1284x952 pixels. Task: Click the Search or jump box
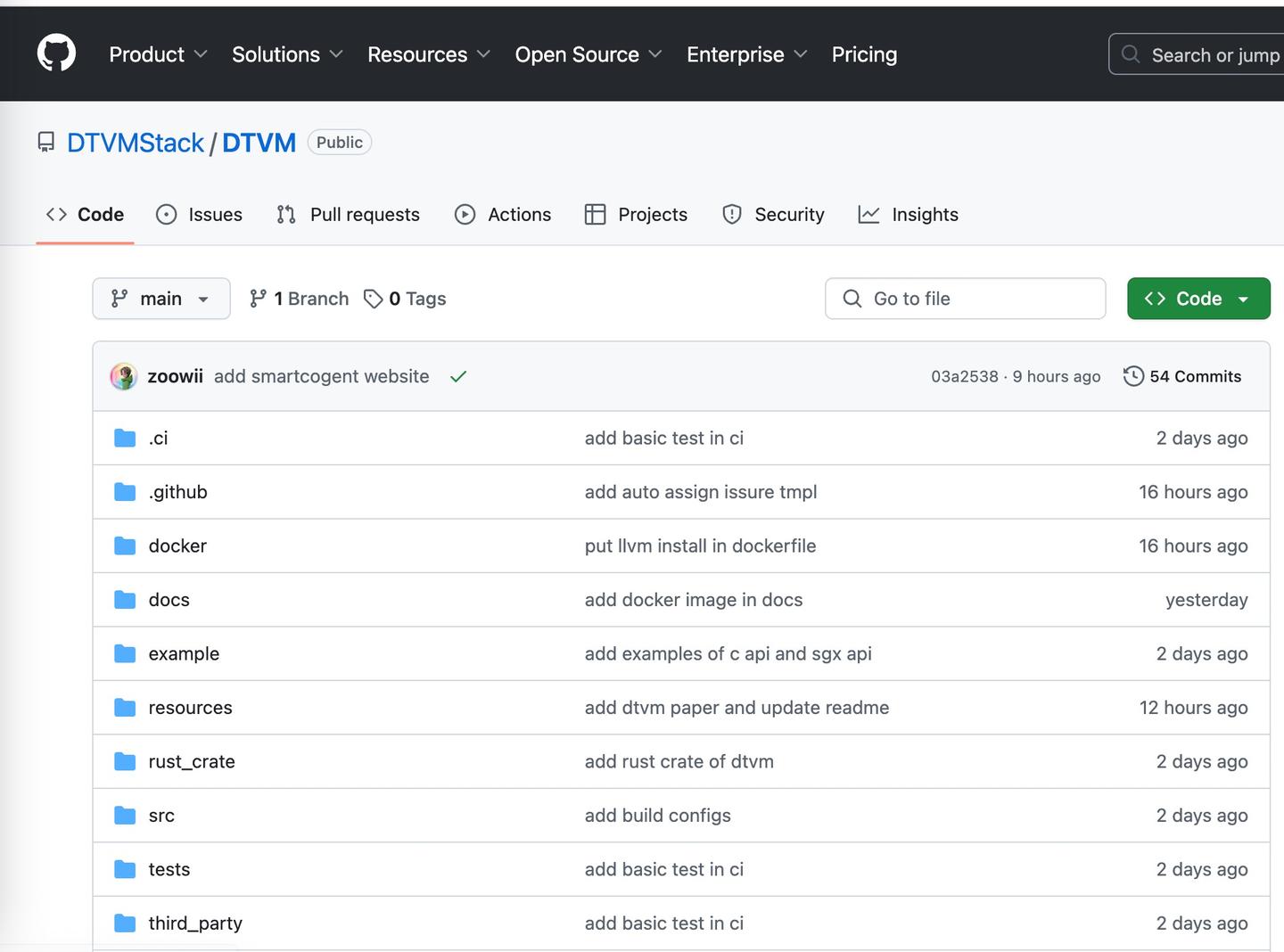coord(1199,54)
